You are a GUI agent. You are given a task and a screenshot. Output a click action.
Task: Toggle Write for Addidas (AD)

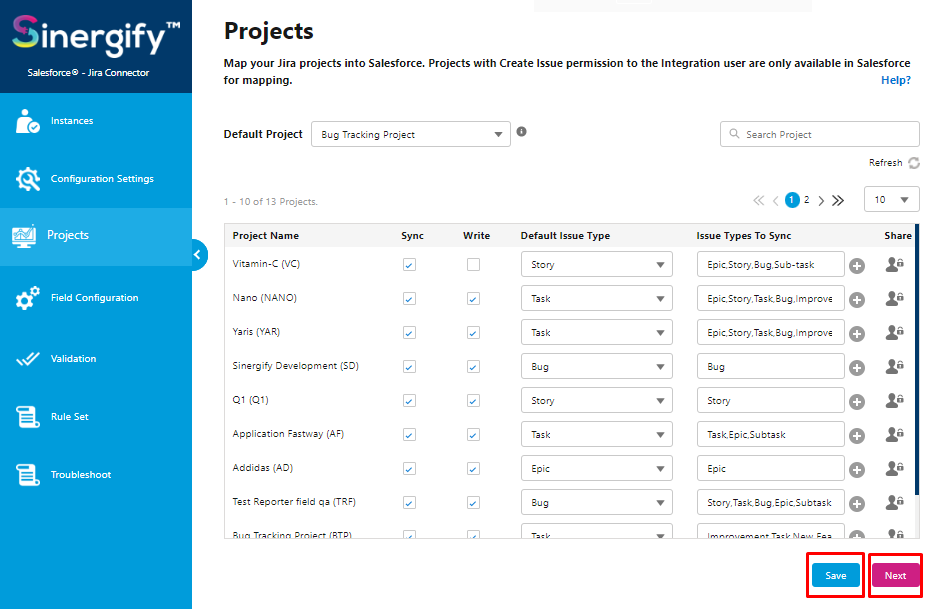473,469
